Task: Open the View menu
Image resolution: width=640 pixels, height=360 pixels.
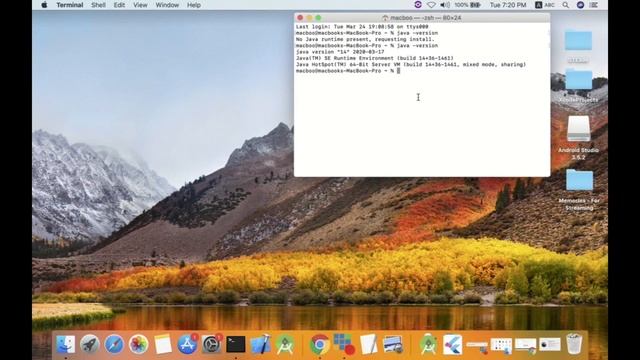Action: coord(140,5)
